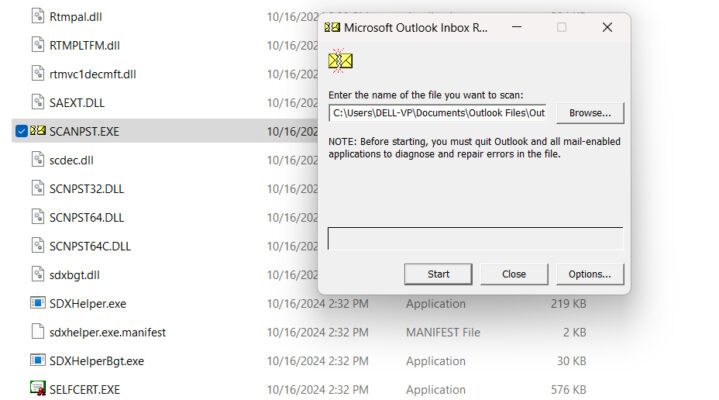Select the scdec.dll file entry

[x=71, y=159]
